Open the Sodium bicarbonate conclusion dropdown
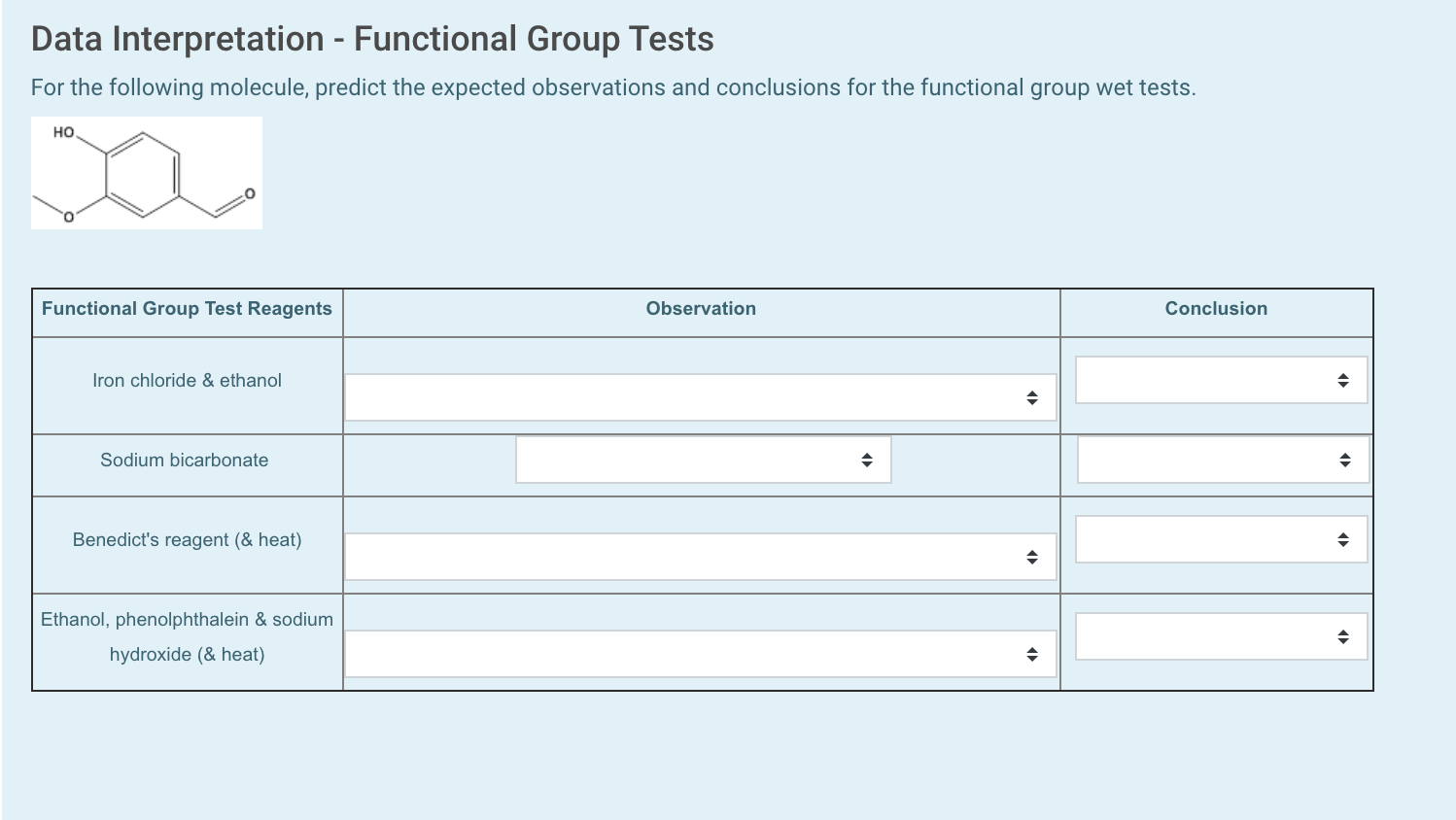 click(x=1222, y=459)
